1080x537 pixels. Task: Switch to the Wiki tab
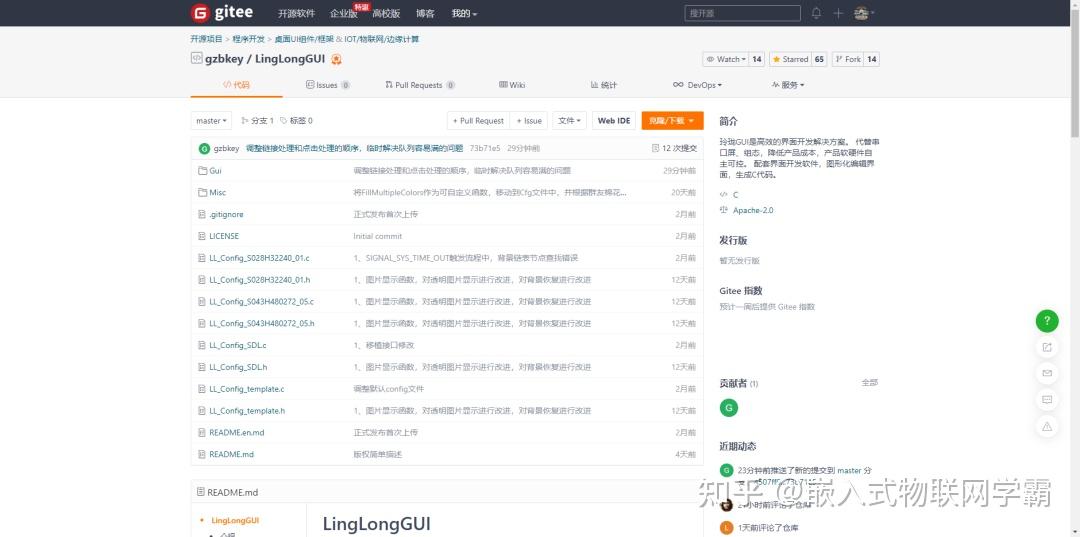(512, 85)
